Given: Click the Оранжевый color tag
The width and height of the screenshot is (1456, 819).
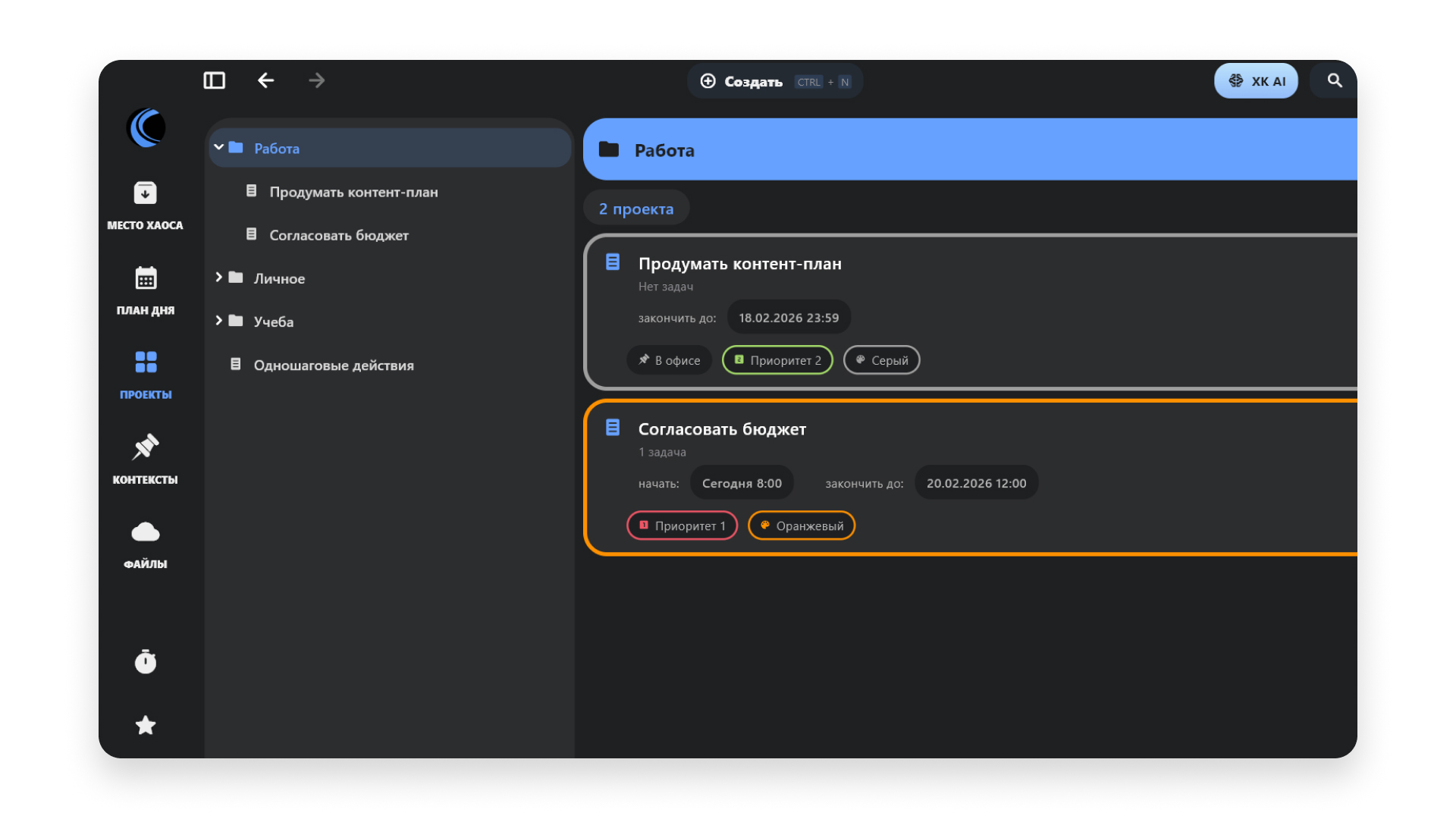Looking at the screenshot, I should tap(802, 526).
